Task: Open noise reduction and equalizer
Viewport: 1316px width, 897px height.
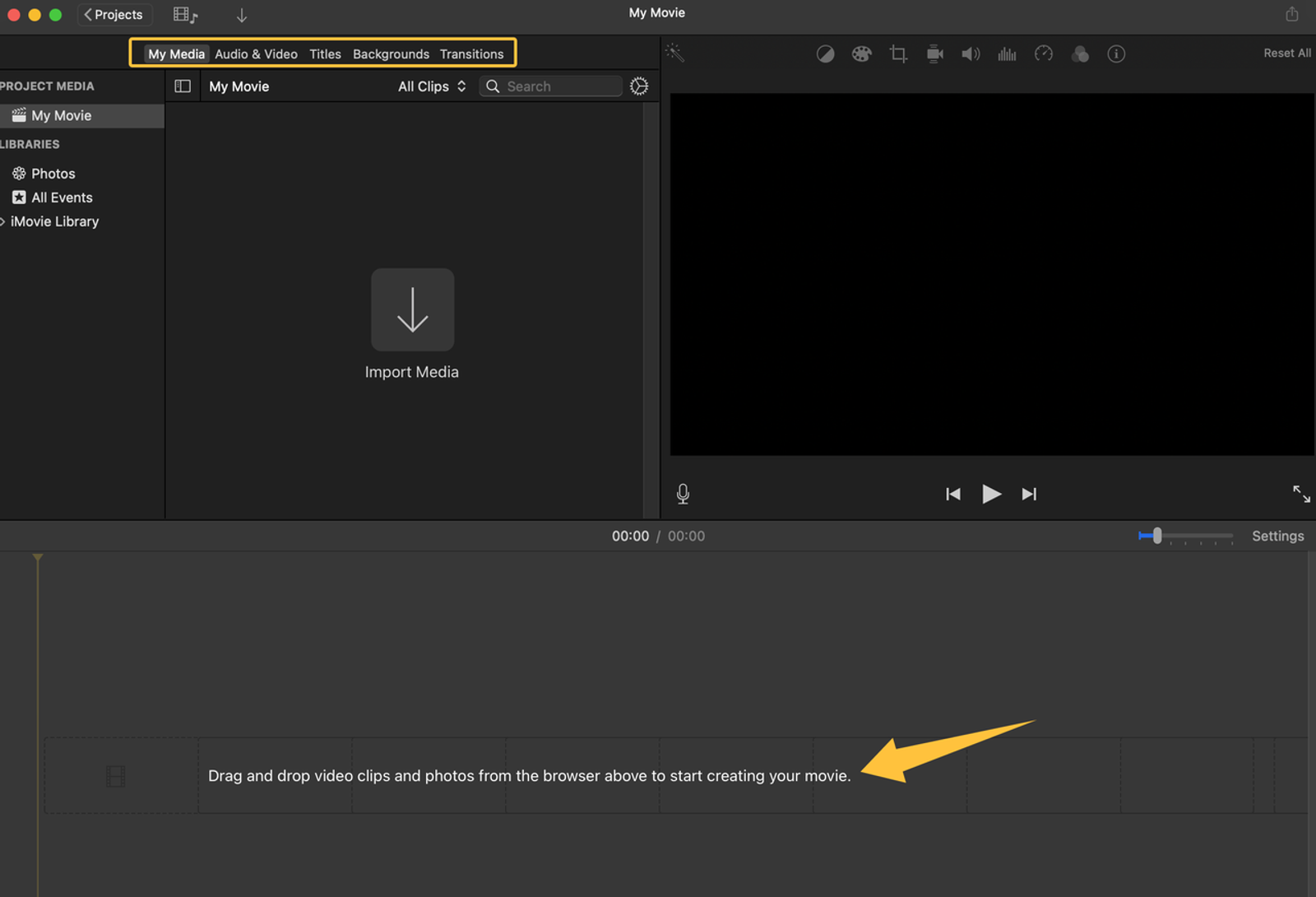Action: click(x=1007, y=54)
